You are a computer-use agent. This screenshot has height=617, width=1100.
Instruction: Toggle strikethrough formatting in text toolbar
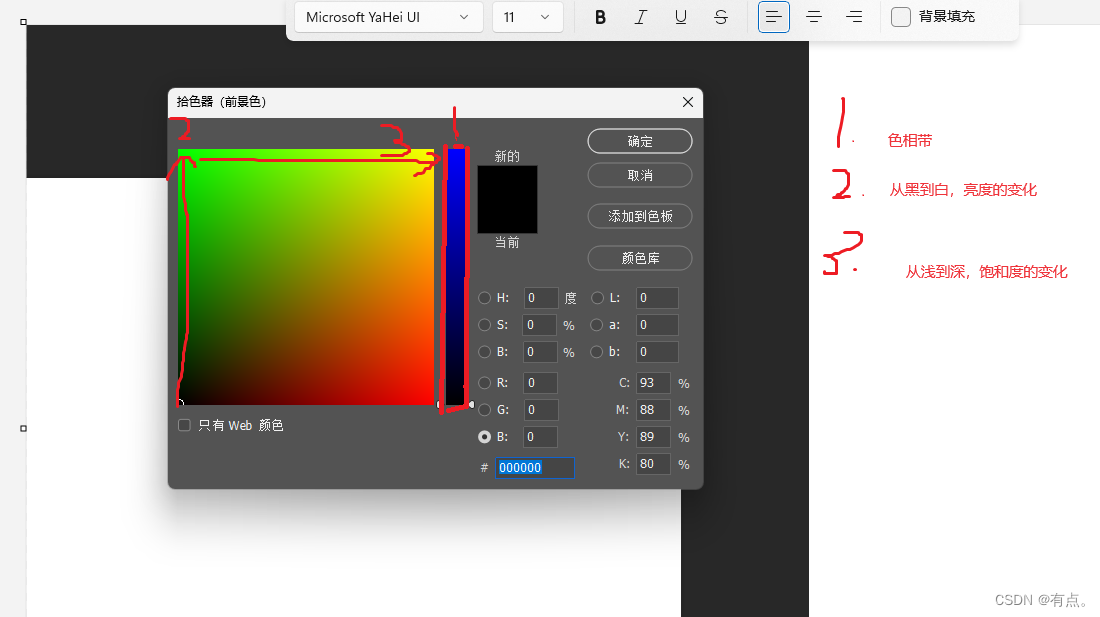720,17
